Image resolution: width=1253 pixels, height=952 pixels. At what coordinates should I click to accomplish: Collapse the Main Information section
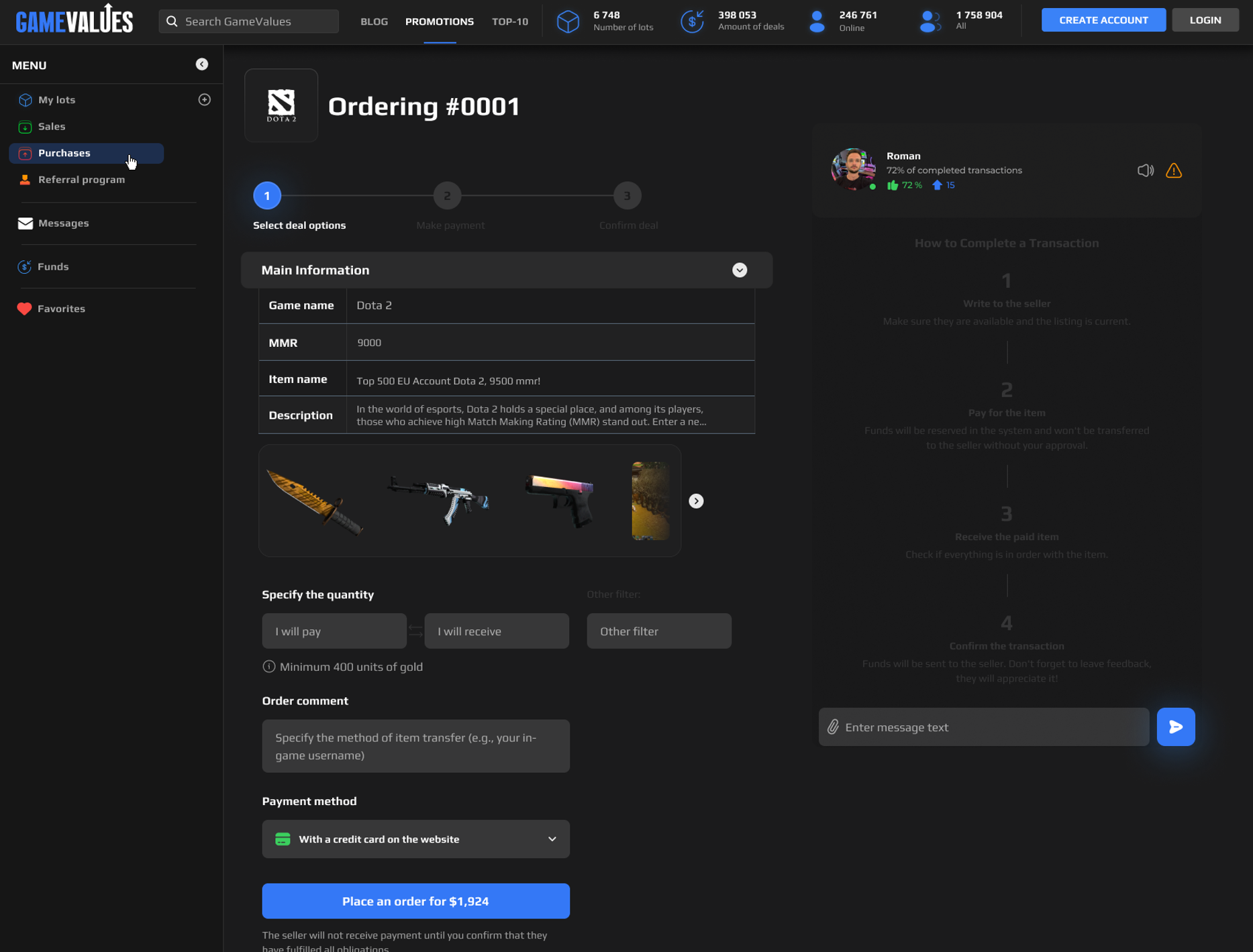pyautogui.click(x=740, y=270)
